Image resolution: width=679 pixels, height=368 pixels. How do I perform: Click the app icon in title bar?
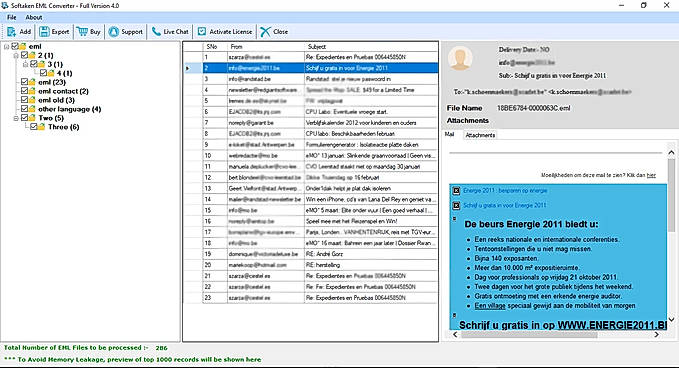[5, 6]
